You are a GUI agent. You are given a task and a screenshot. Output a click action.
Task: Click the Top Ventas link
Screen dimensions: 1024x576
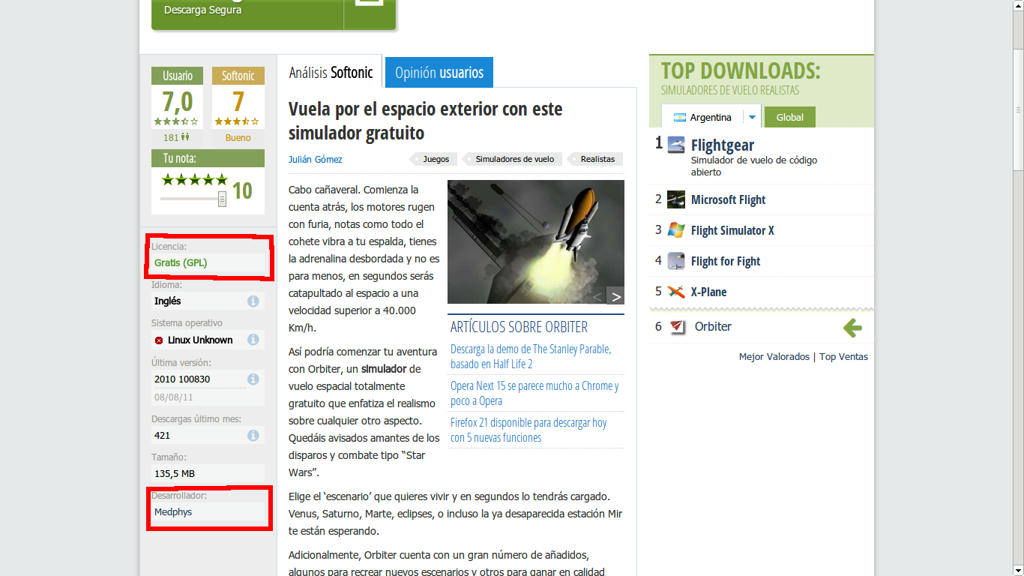point(844,357)
